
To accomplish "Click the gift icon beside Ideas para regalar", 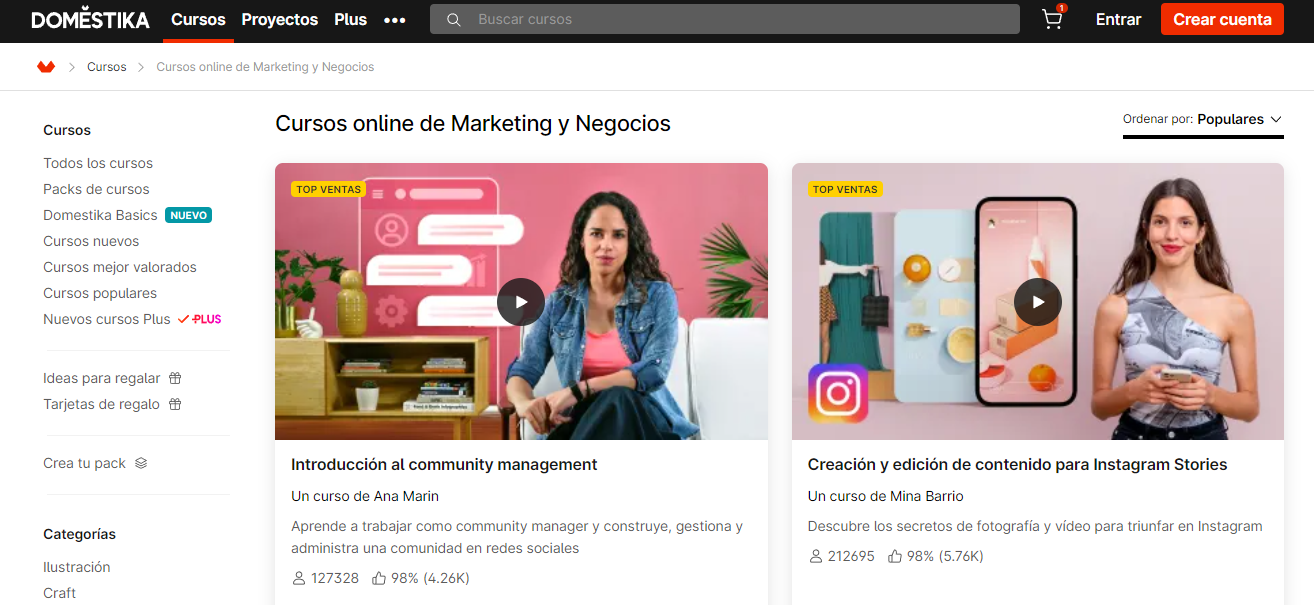I will tap(175, 378).
